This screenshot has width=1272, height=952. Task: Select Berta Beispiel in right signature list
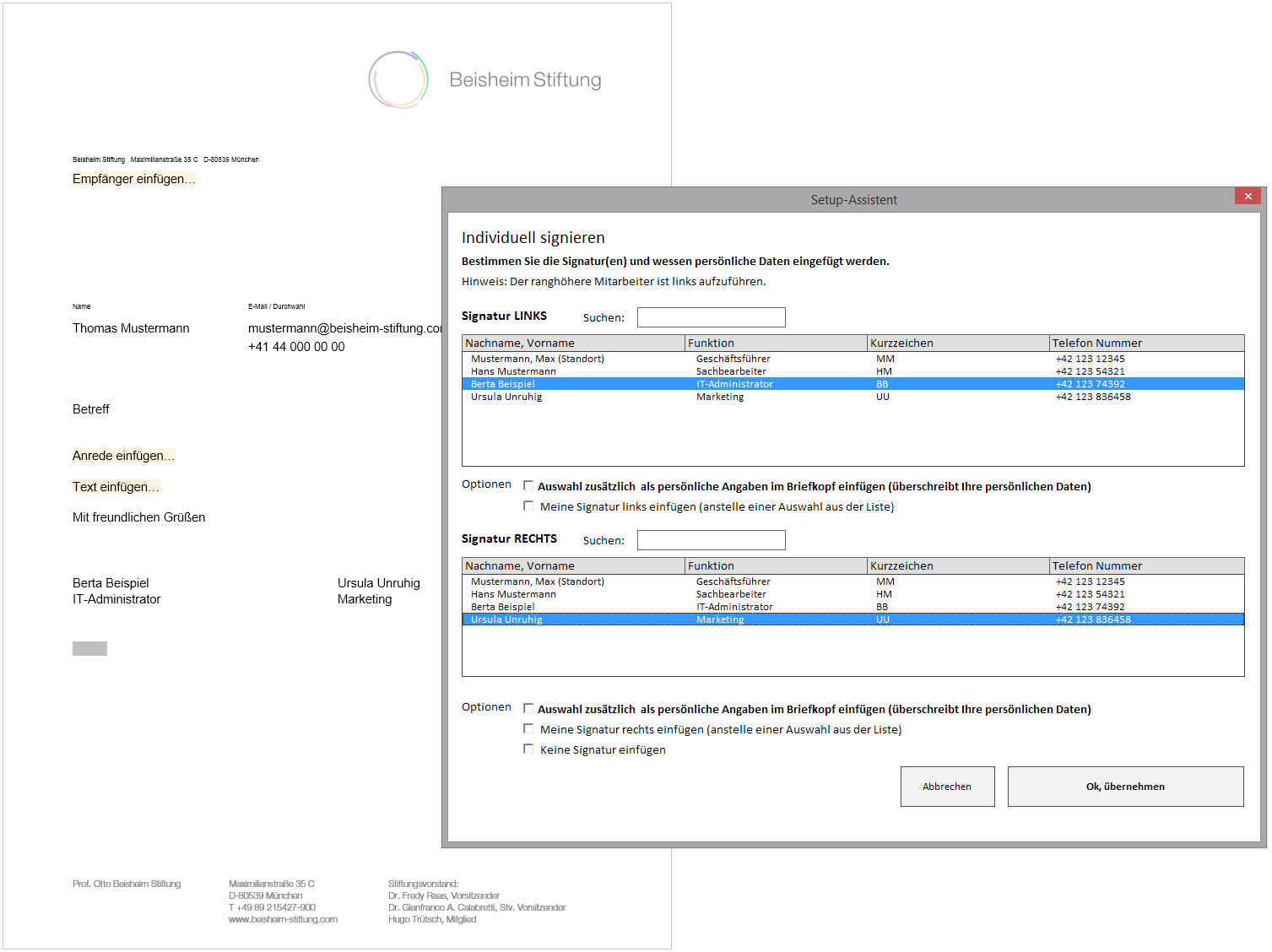(853, 607)
